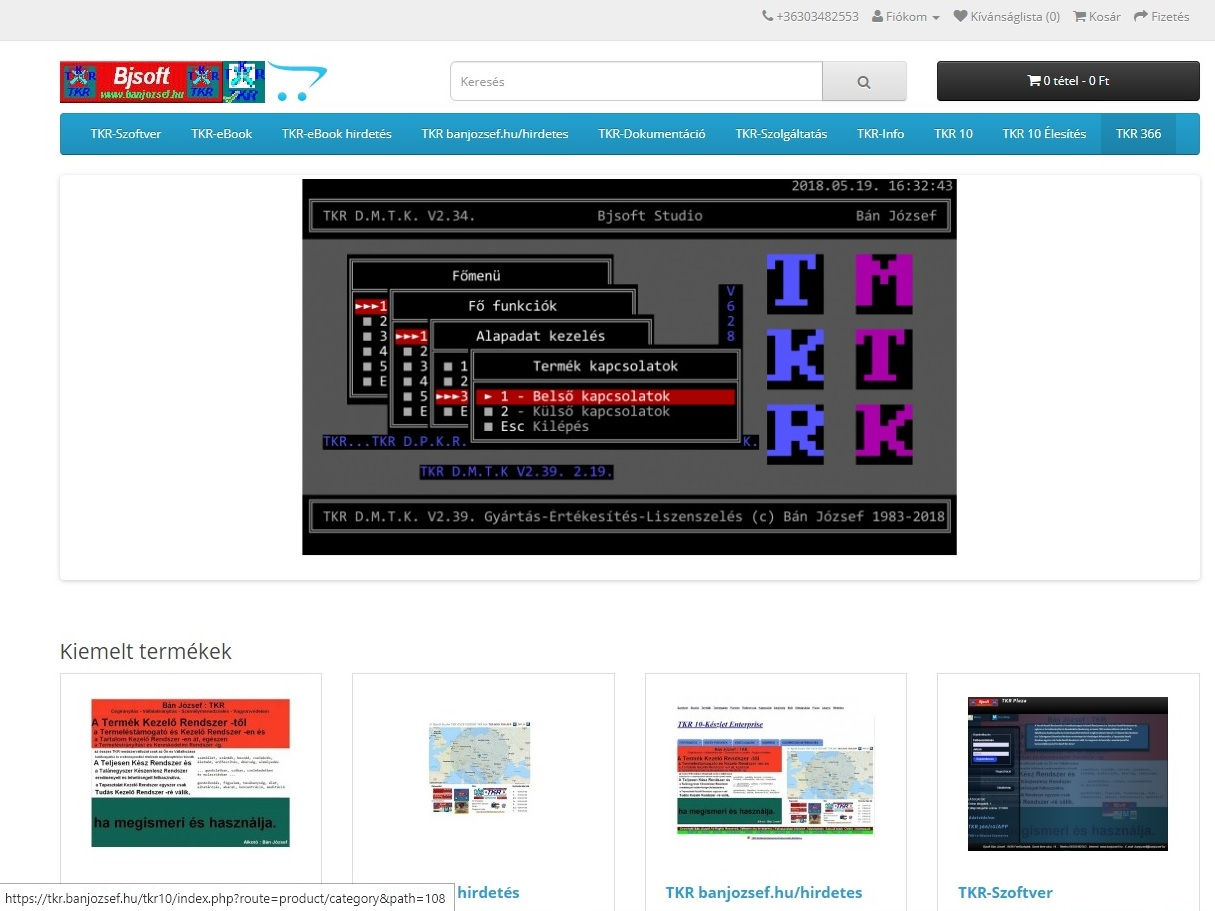Open TKR-eBook menu item
The width and height of the screenshot is (1215, 911).
(x=222, y=134)
